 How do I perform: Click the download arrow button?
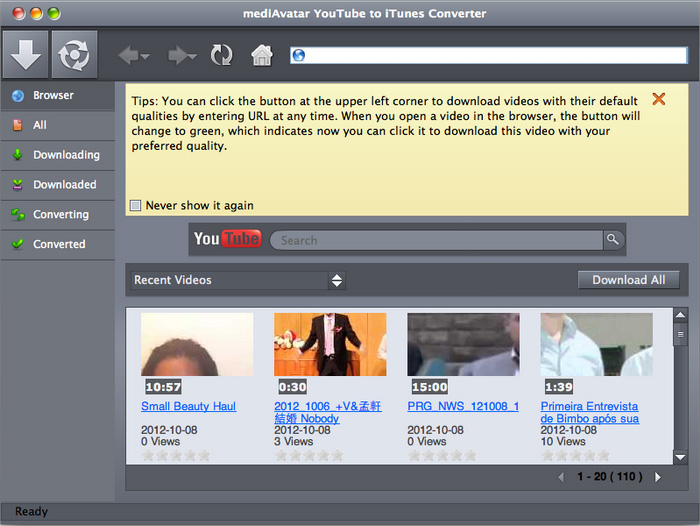click(25, 54)
